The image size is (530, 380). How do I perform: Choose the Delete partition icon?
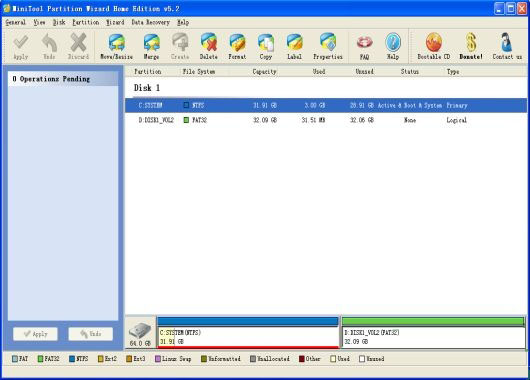(x=209, y=47)
